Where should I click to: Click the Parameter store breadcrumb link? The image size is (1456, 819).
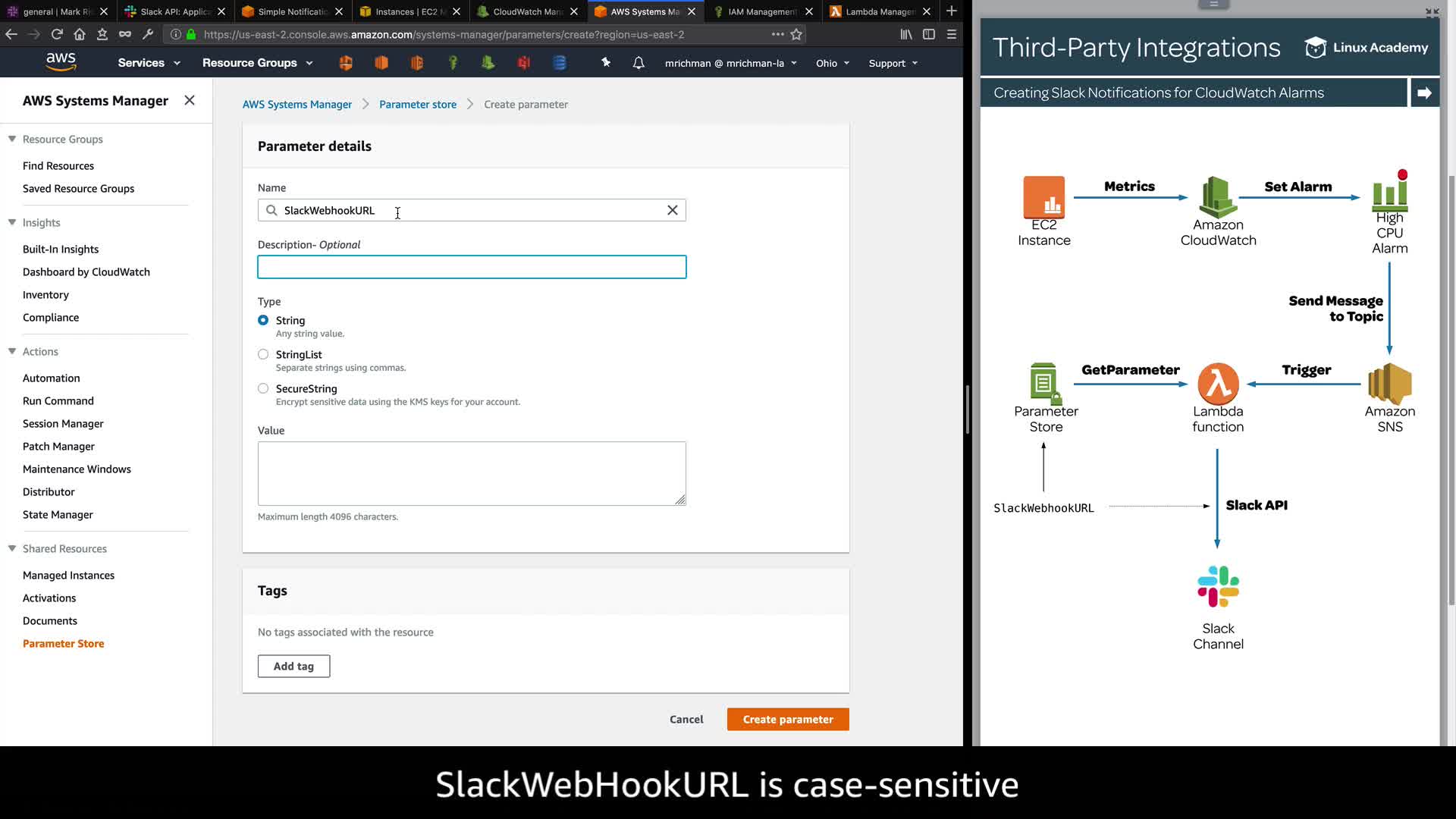(x=417, y=104)
